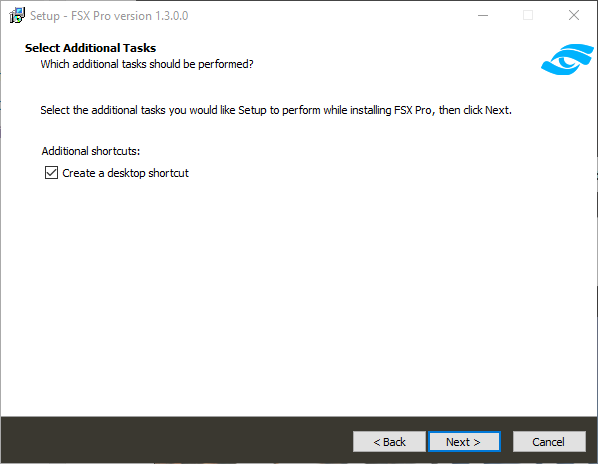598x464 pixels.
Task: Go back with the Back button
Action: [x=389, y=442]
